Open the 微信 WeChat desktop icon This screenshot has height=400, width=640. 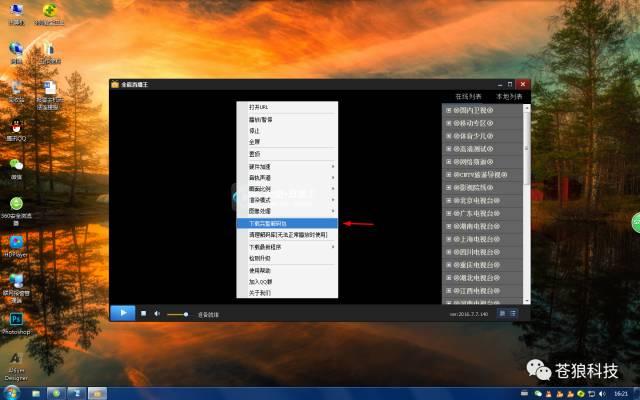coord(16,169)
